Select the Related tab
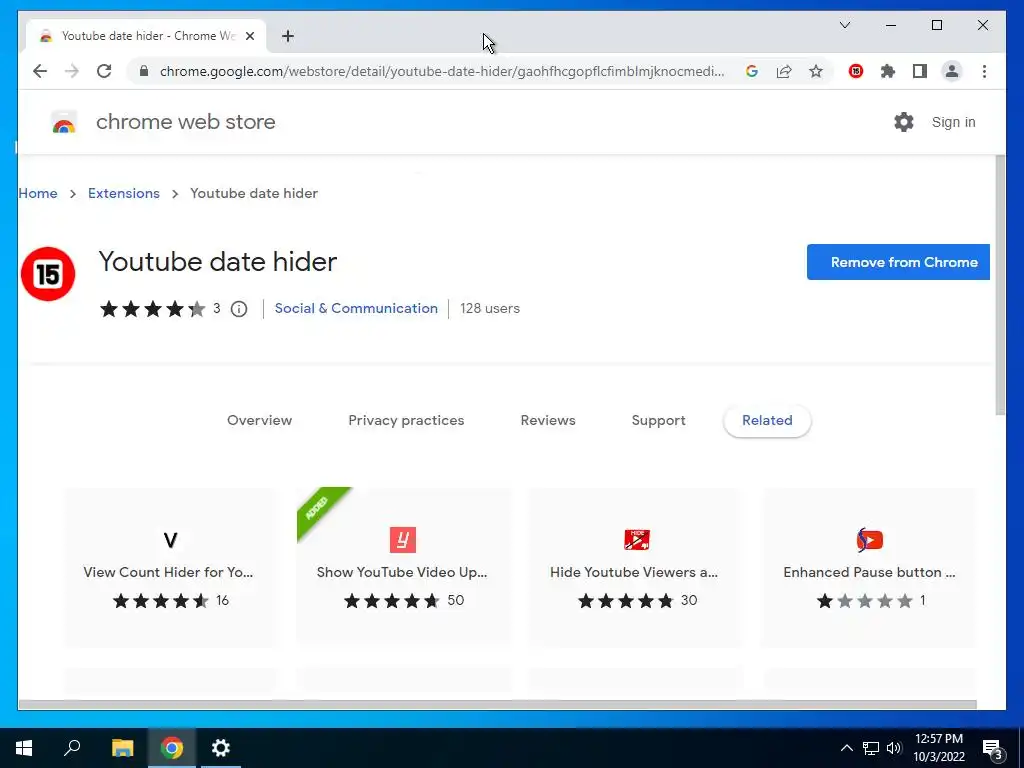The height and width of the screenshot is (768, 1024). 767,421
